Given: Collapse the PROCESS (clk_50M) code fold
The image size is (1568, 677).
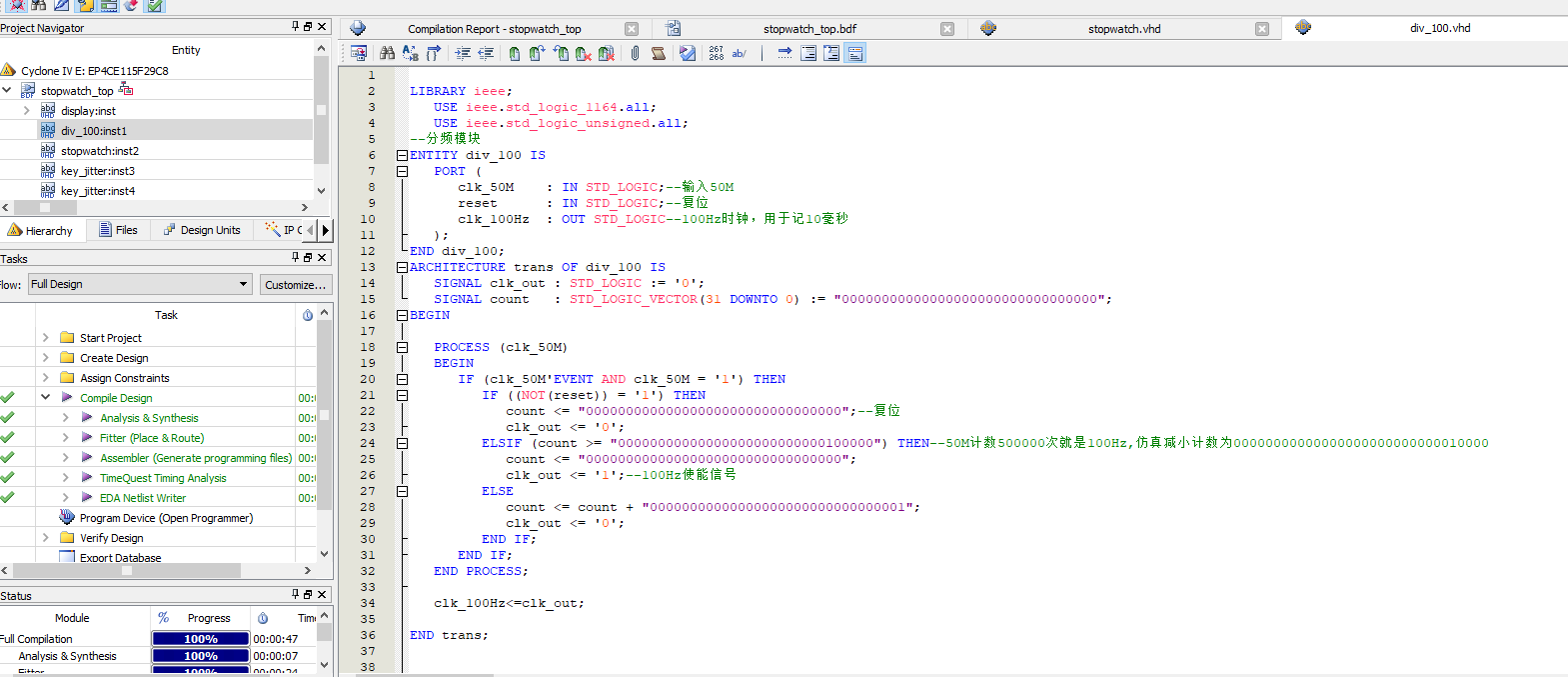Looking at the screenshot, I should coord(402,347).
